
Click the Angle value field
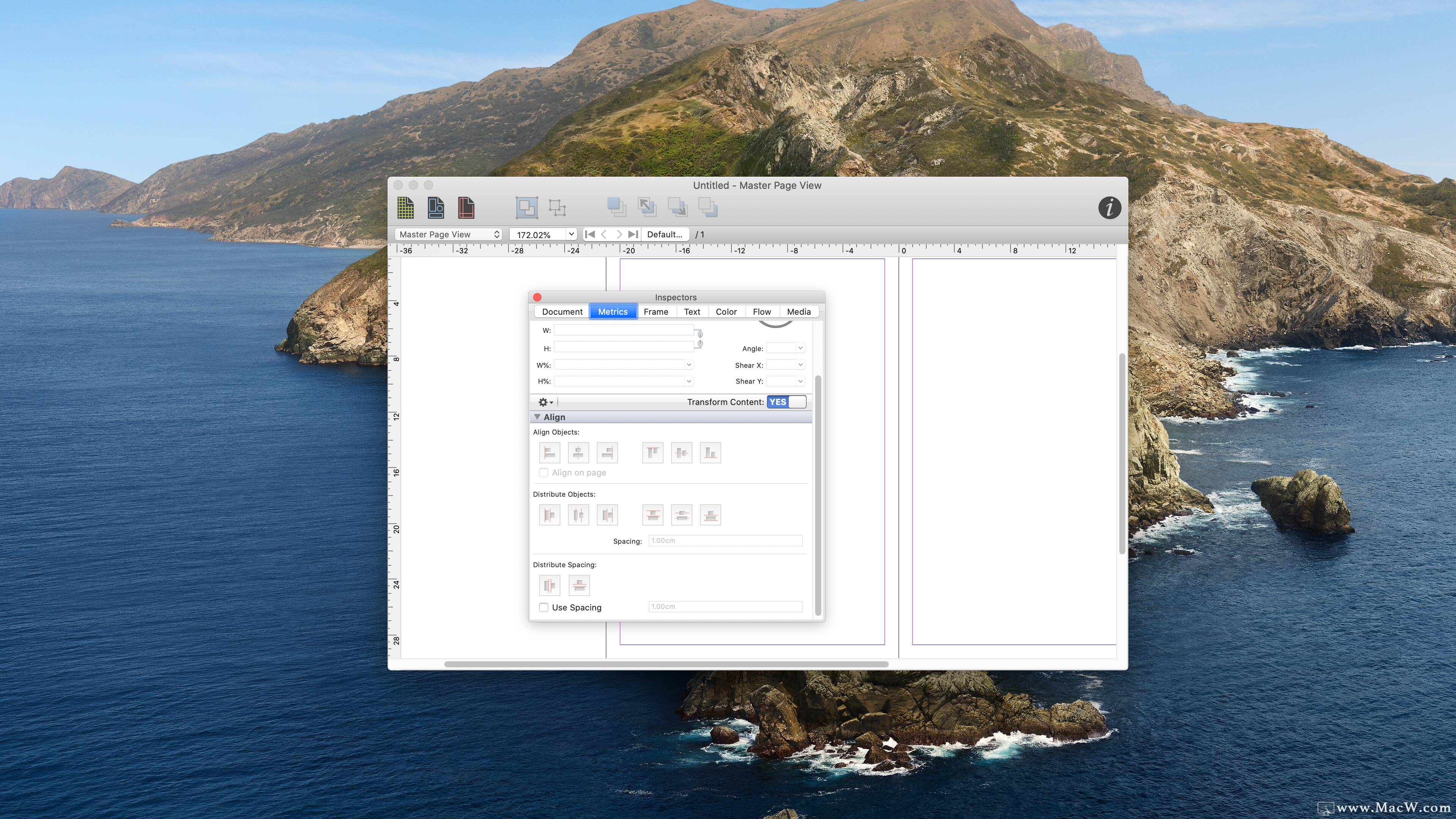point(781,348)
